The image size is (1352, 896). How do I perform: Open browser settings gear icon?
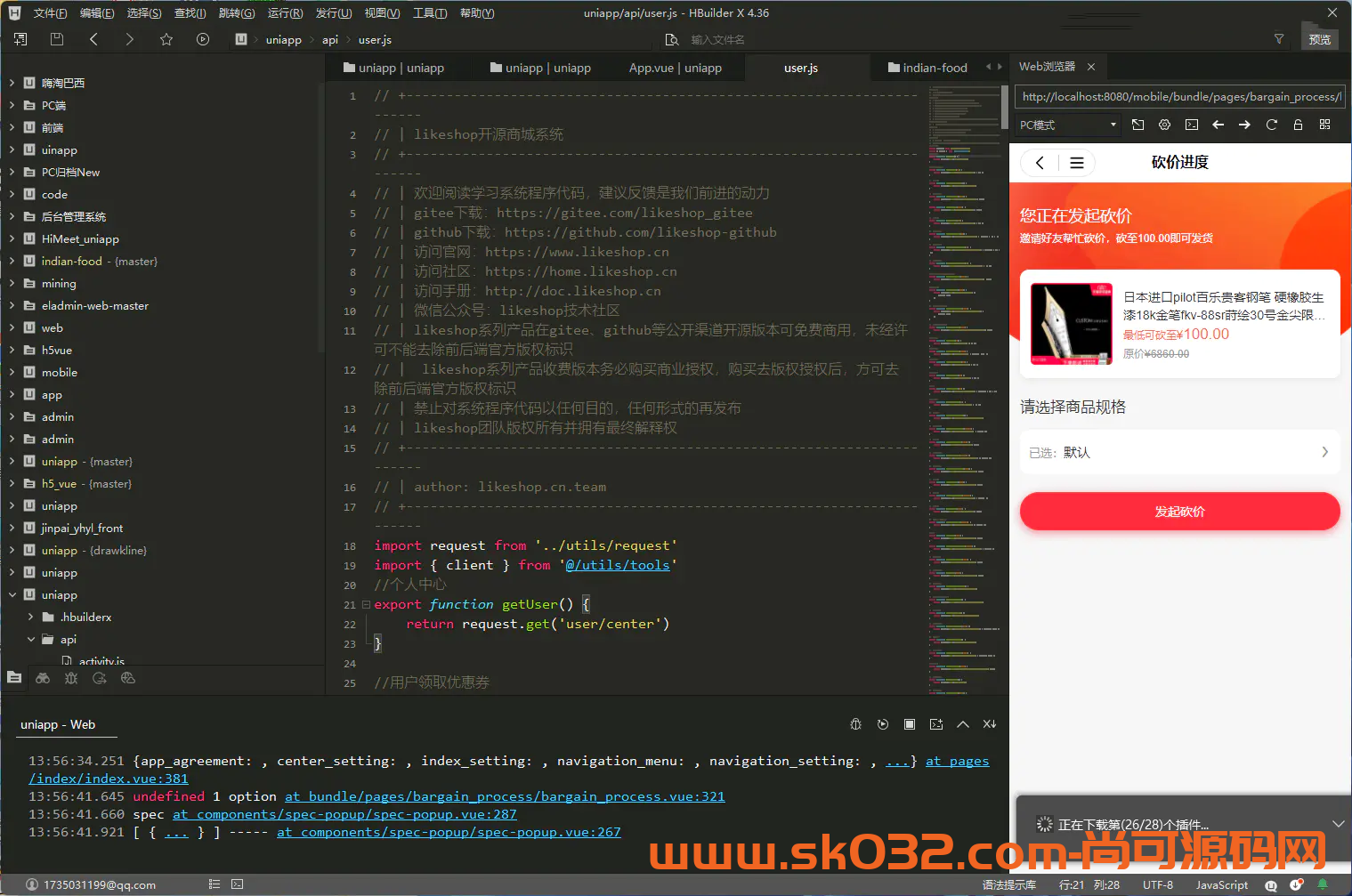[x=1164, y=125]
